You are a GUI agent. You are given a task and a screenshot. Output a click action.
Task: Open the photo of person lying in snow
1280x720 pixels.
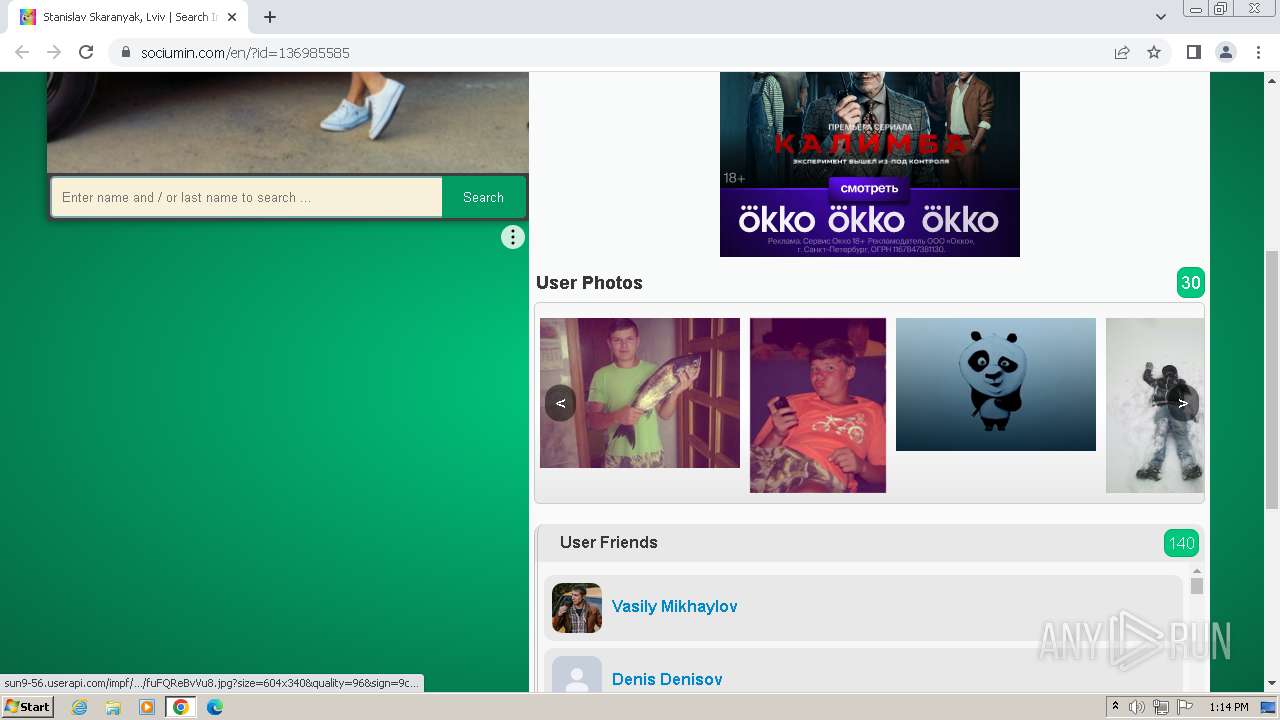point(1155,405)
